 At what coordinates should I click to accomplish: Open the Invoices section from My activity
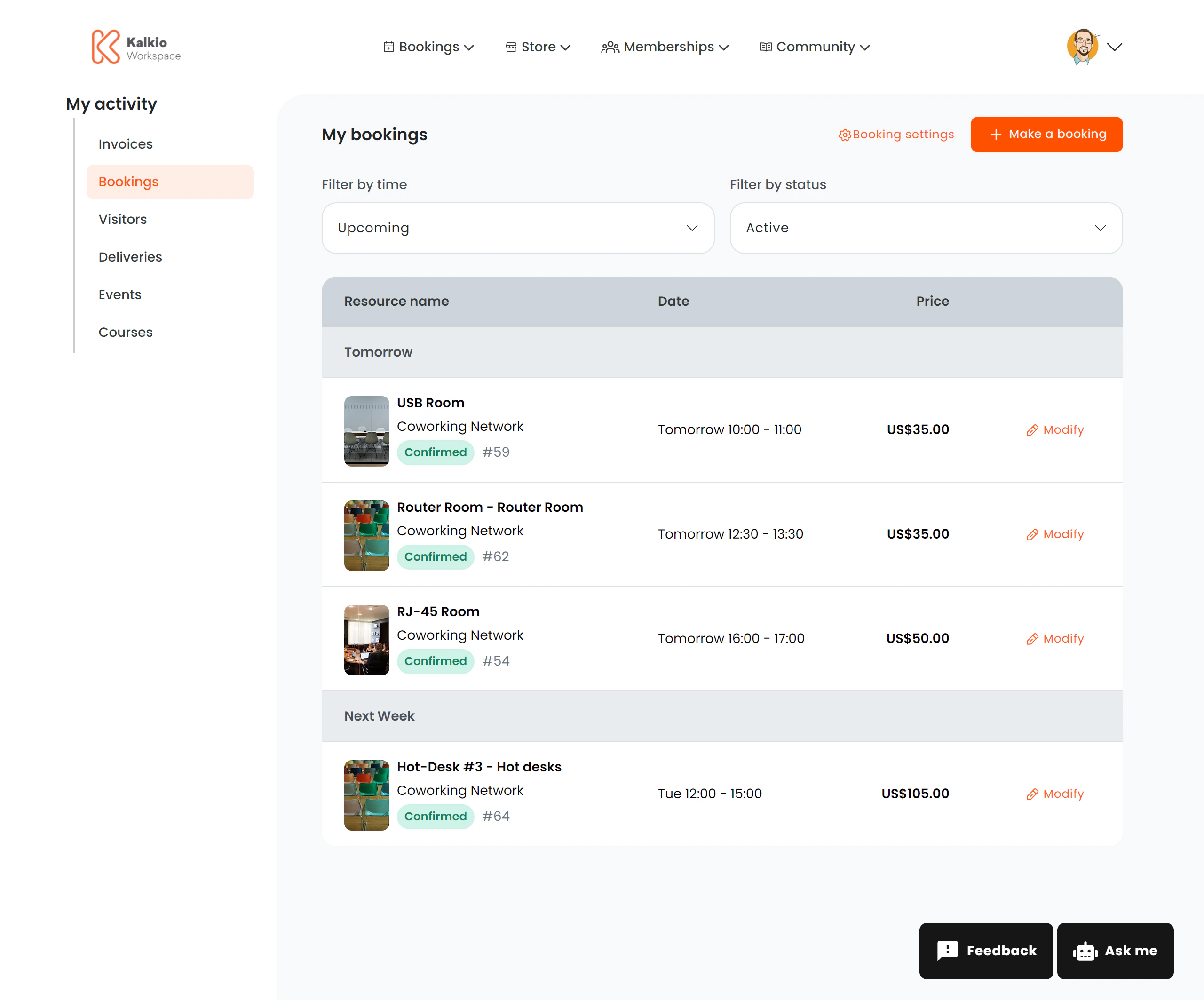click(126, 144)
